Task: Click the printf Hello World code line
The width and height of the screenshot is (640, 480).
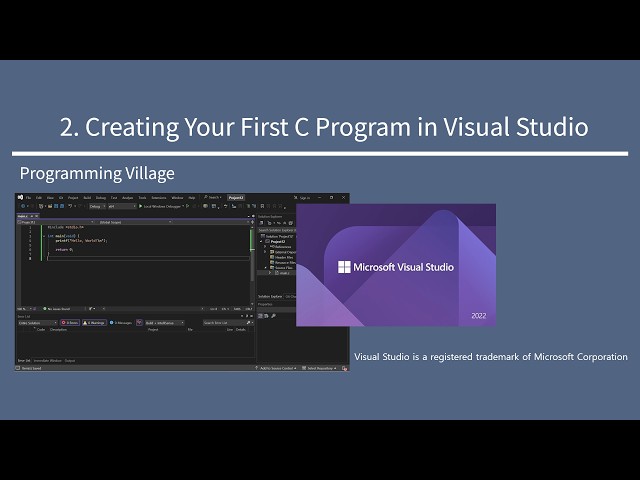Action: click(81, 241)
